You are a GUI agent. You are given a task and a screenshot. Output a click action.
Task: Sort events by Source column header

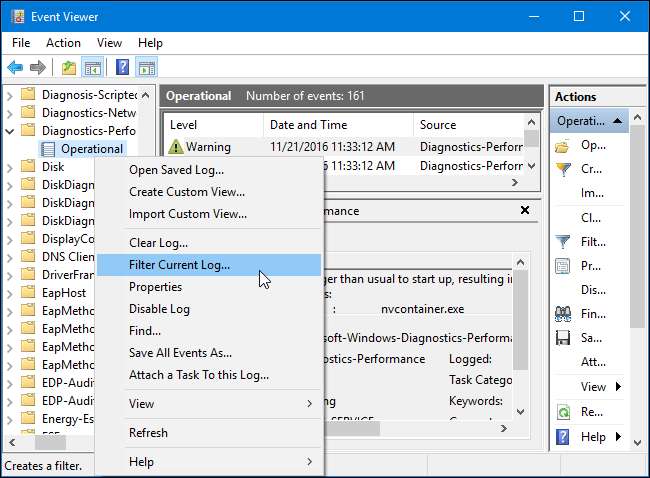[x=468, y=125]
